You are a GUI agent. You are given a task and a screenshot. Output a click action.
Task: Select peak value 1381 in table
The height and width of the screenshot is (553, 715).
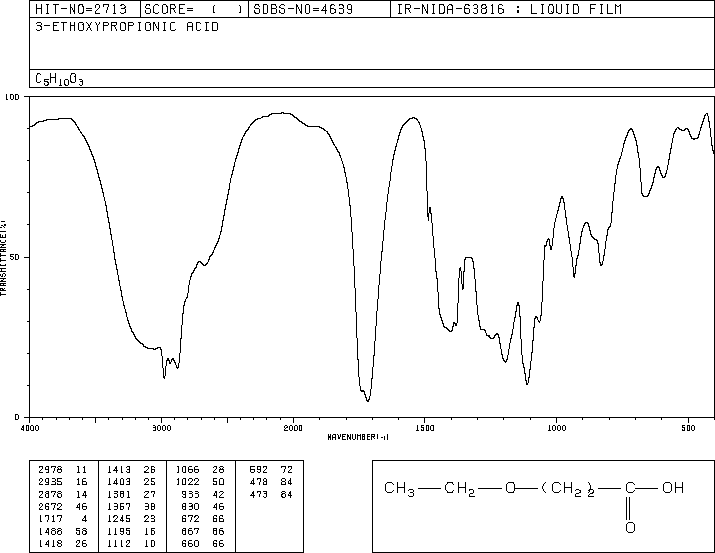tap(119, 494)
